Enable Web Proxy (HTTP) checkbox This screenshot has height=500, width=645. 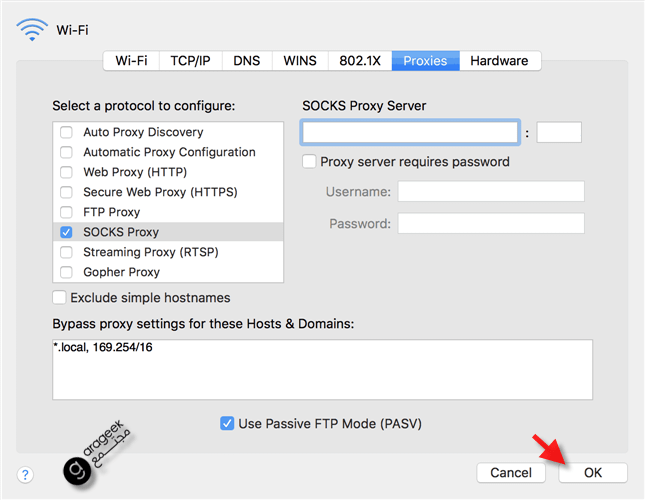pyautogui.click(x=66, y=172)
